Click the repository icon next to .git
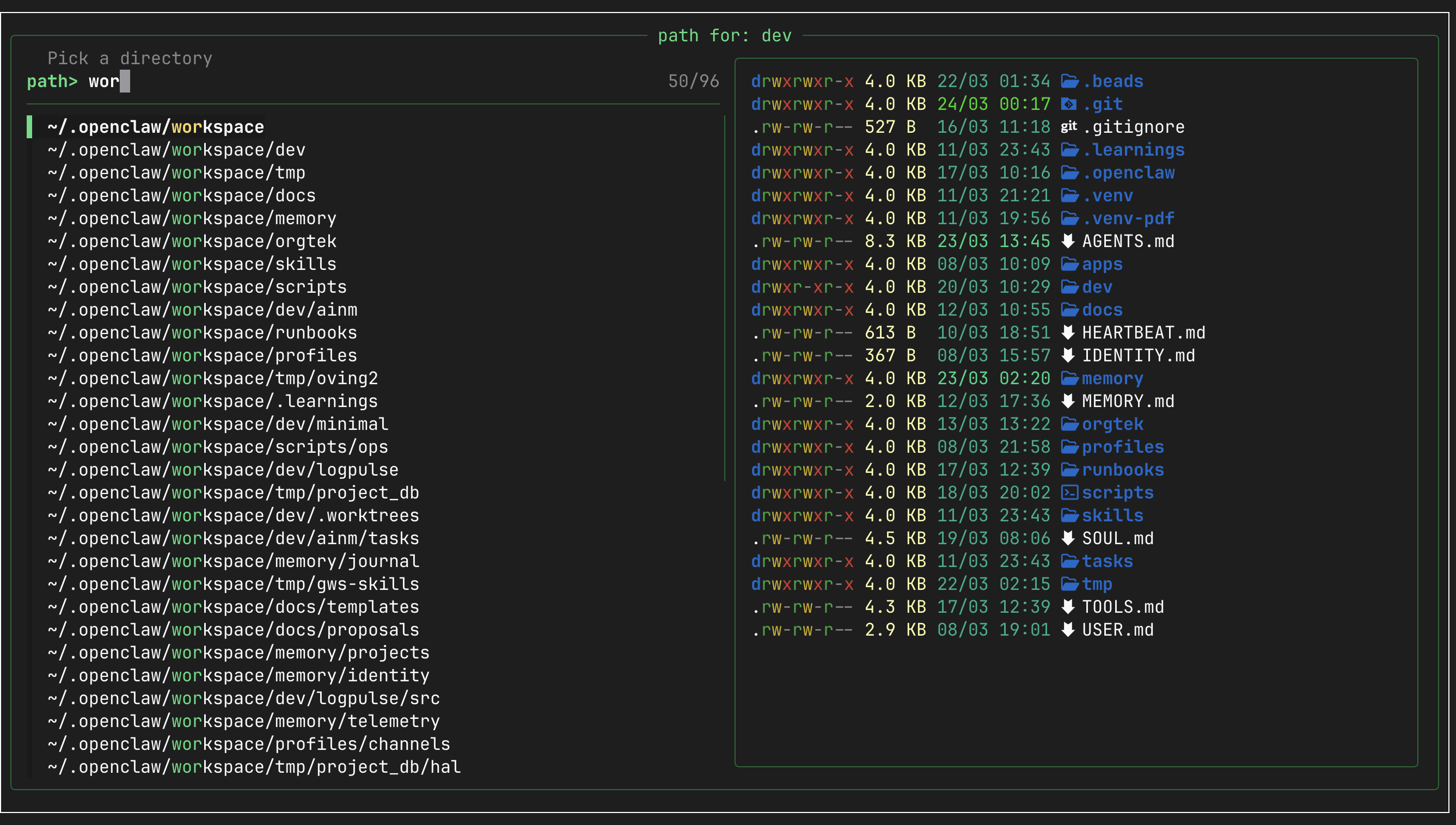Image resolution: width=1456 pixels, height=825 pixels. [1069, 103]
